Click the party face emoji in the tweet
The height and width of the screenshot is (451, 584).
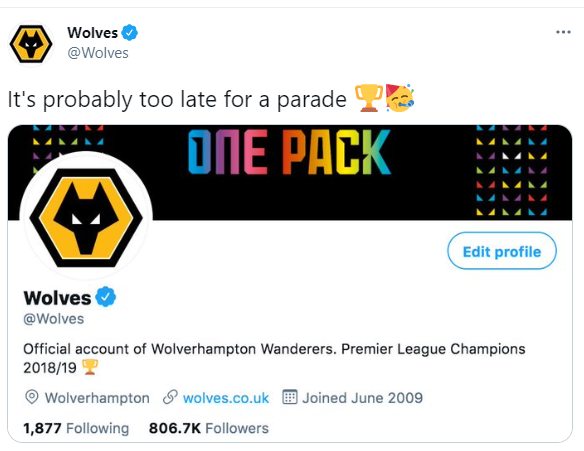click(x=400, y=98)
